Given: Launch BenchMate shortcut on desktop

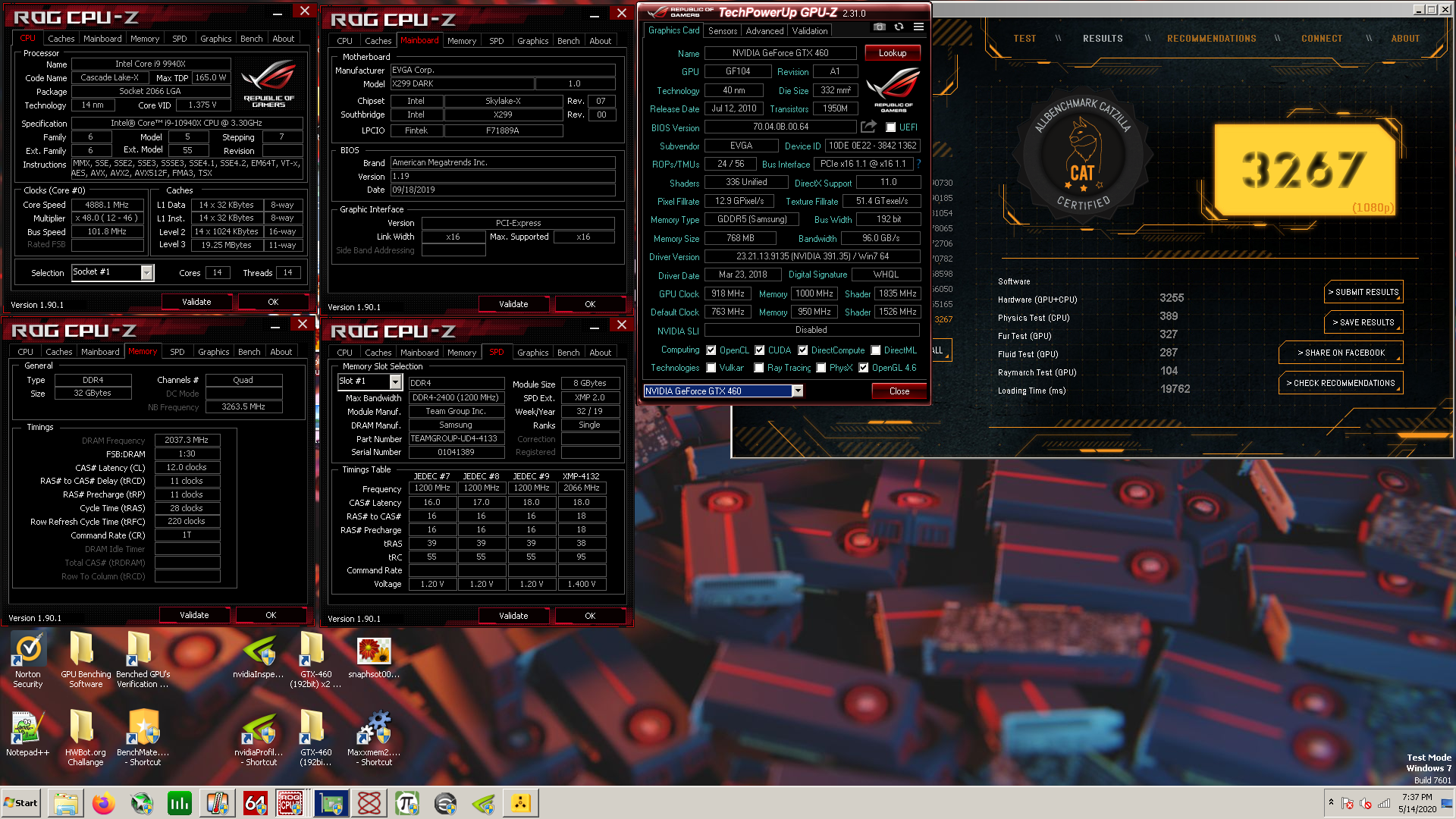Looking at the screenshot, I should (143, 739).
